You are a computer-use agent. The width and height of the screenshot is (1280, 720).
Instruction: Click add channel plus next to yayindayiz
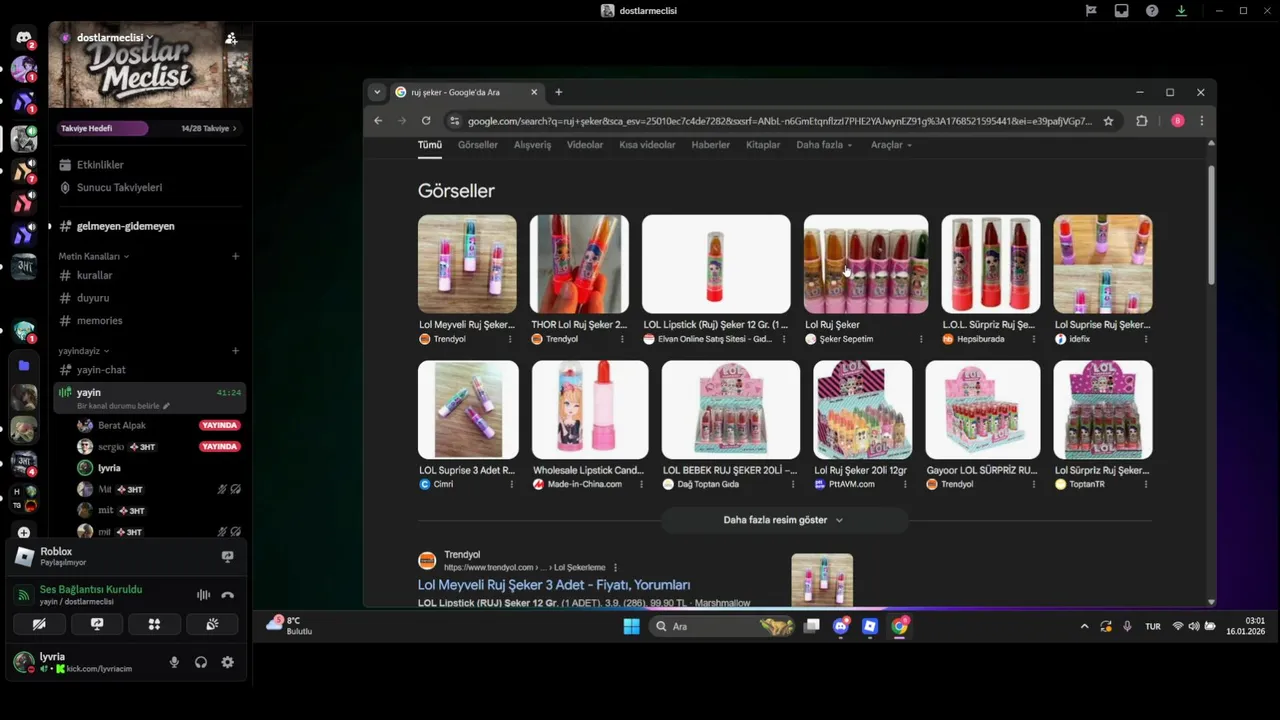(x=236, y=351)
